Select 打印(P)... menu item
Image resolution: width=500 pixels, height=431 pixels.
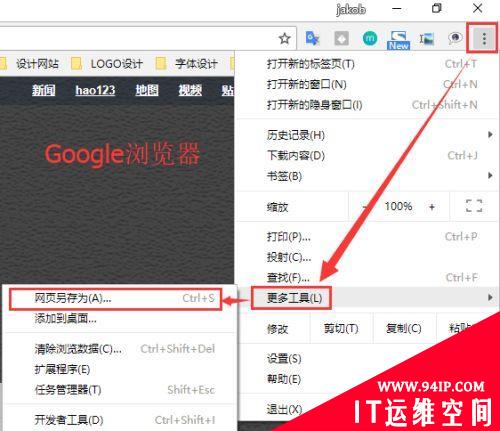(368, 237)
